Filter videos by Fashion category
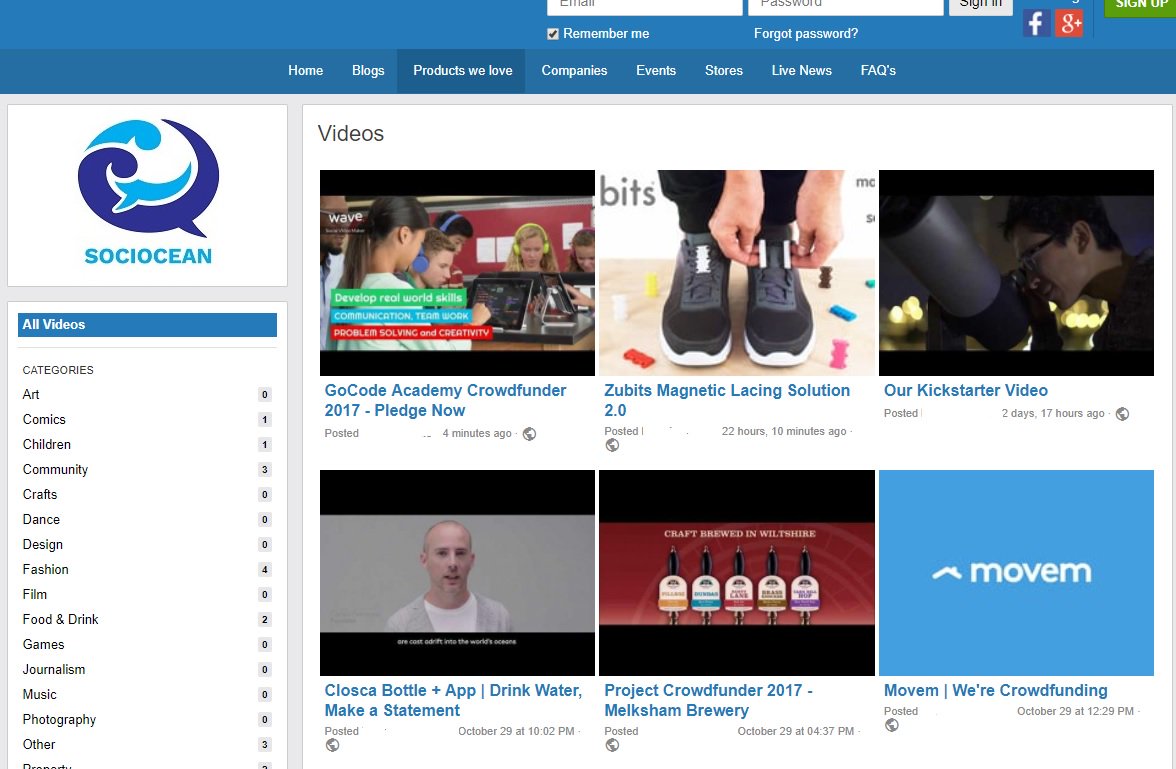This screenshot has width=1176, height=769. point(46,569)
